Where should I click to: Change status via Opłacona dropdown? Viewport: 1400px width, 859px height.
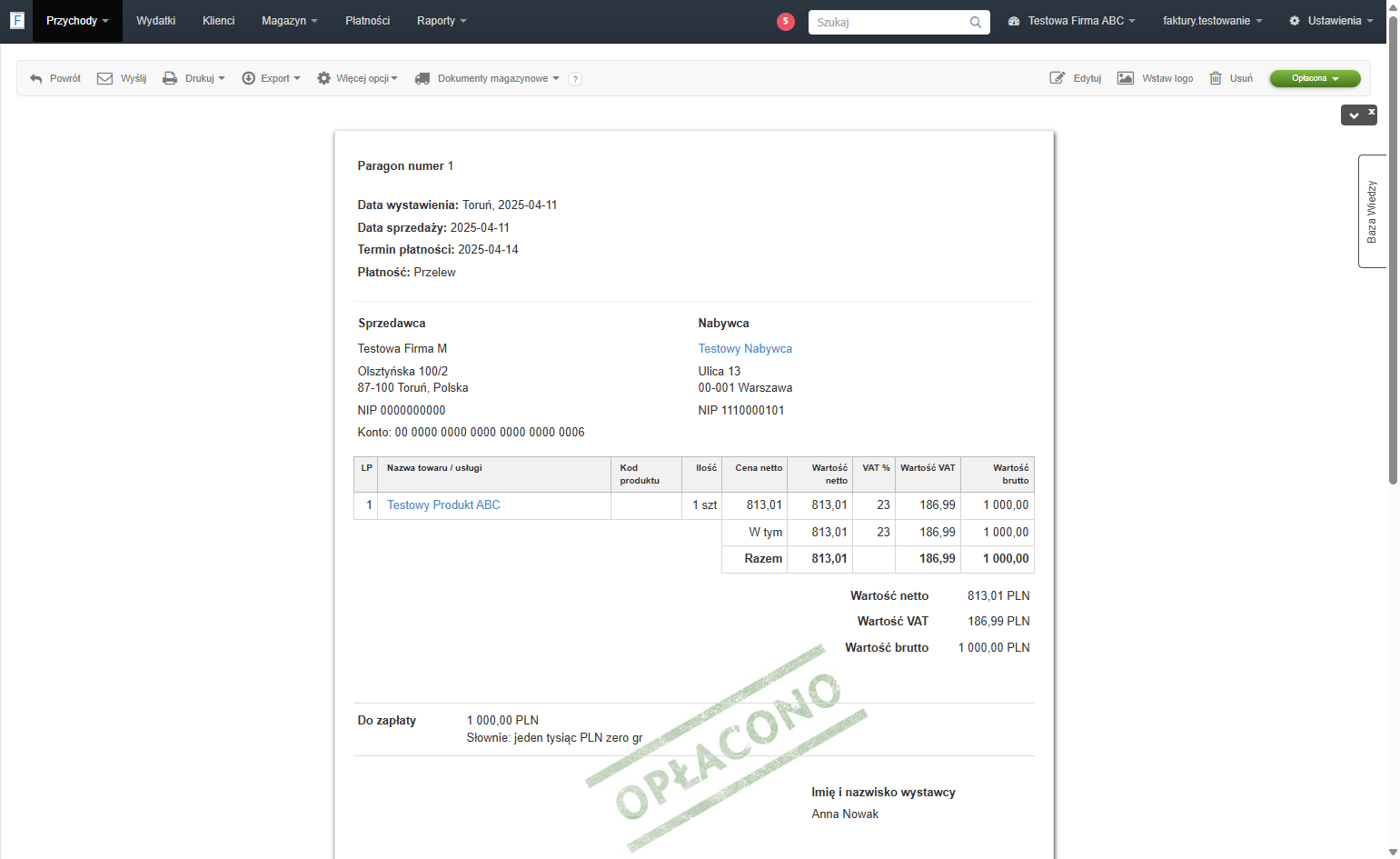(x=1315, y=78)
